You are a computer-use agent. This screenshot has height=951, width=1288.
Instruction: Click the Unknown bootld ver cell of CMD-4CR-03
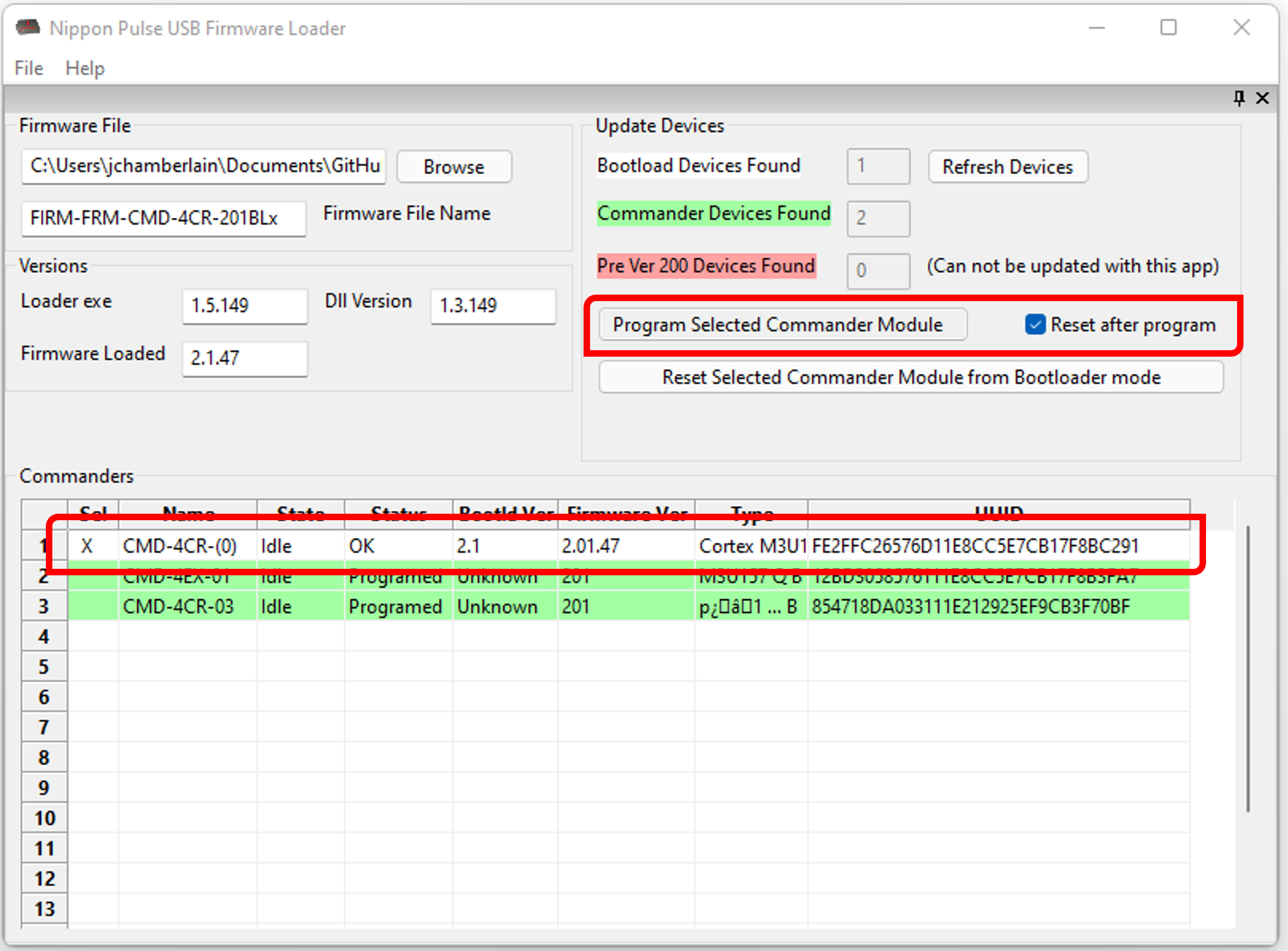[505, 606]
